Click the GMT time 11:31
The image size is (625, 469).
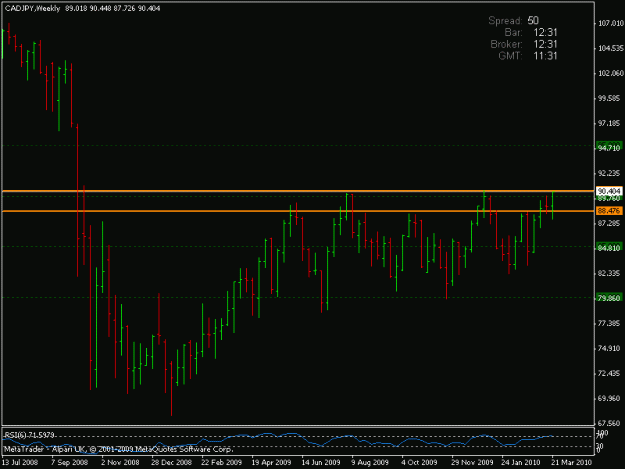[x=545, y=56]
